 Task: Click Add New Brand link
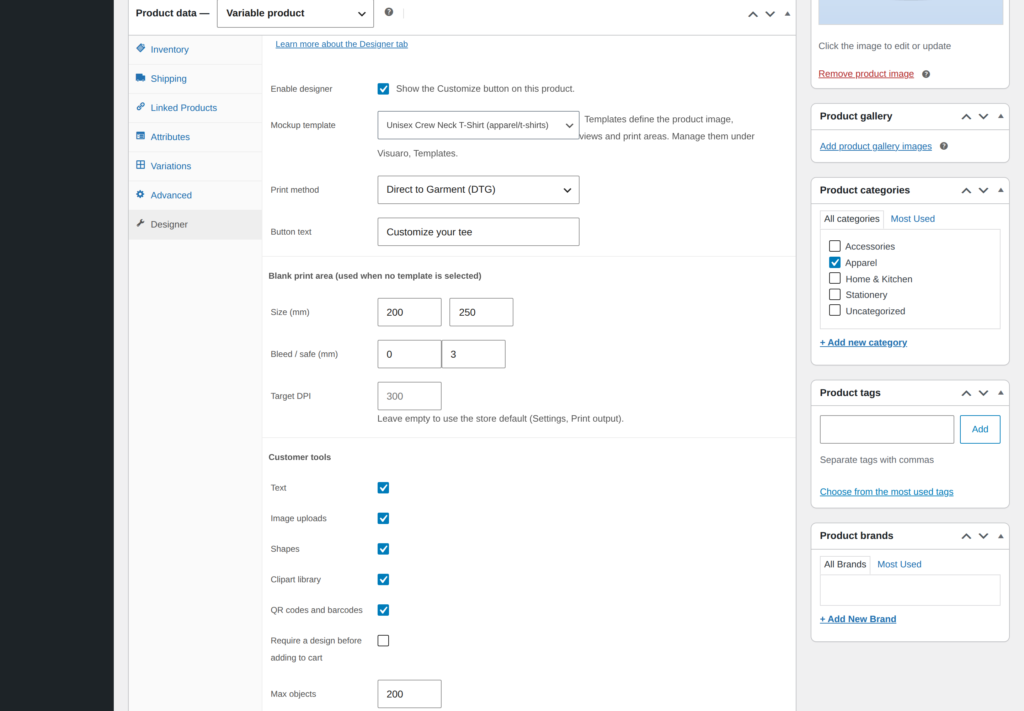point(857,619)
